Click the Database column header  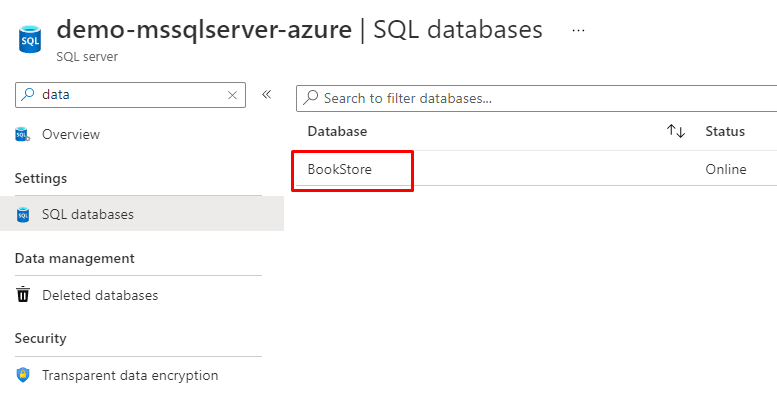(337, 131)
